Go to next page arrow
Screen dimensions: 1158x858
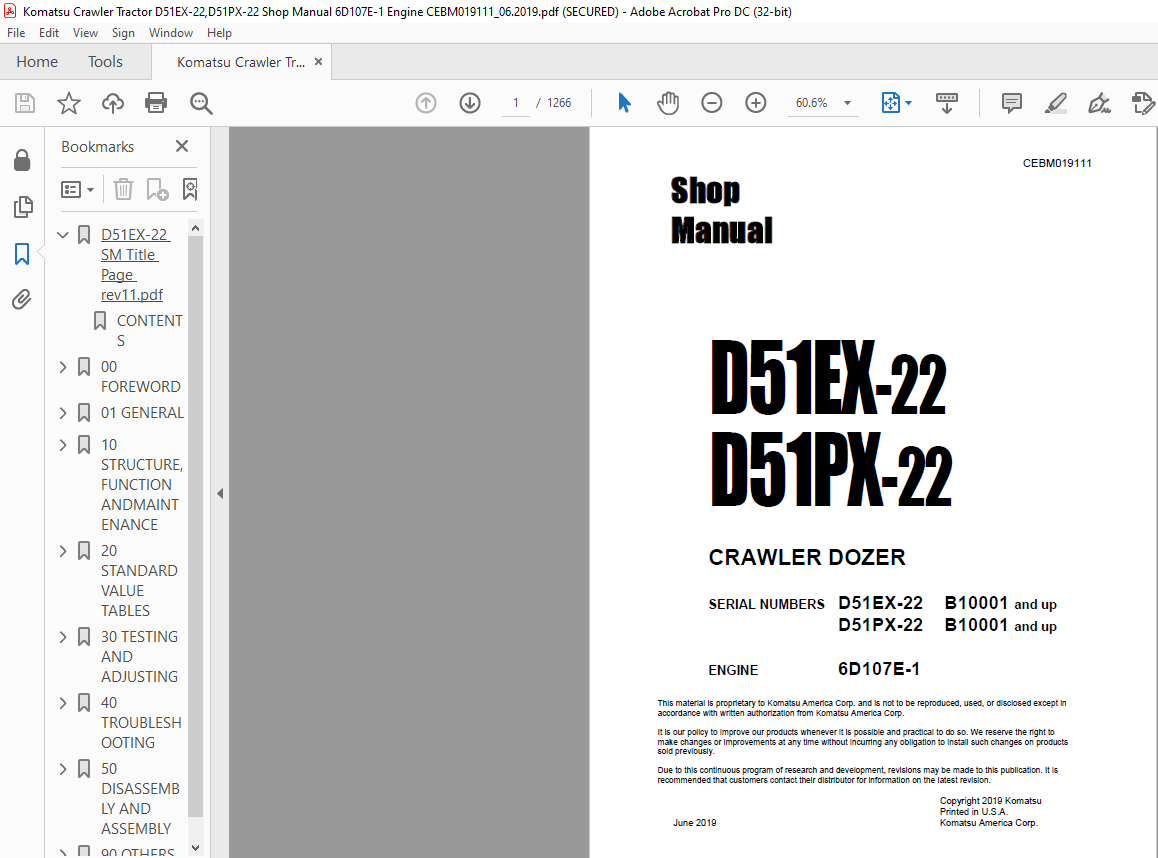click(470, 103)
